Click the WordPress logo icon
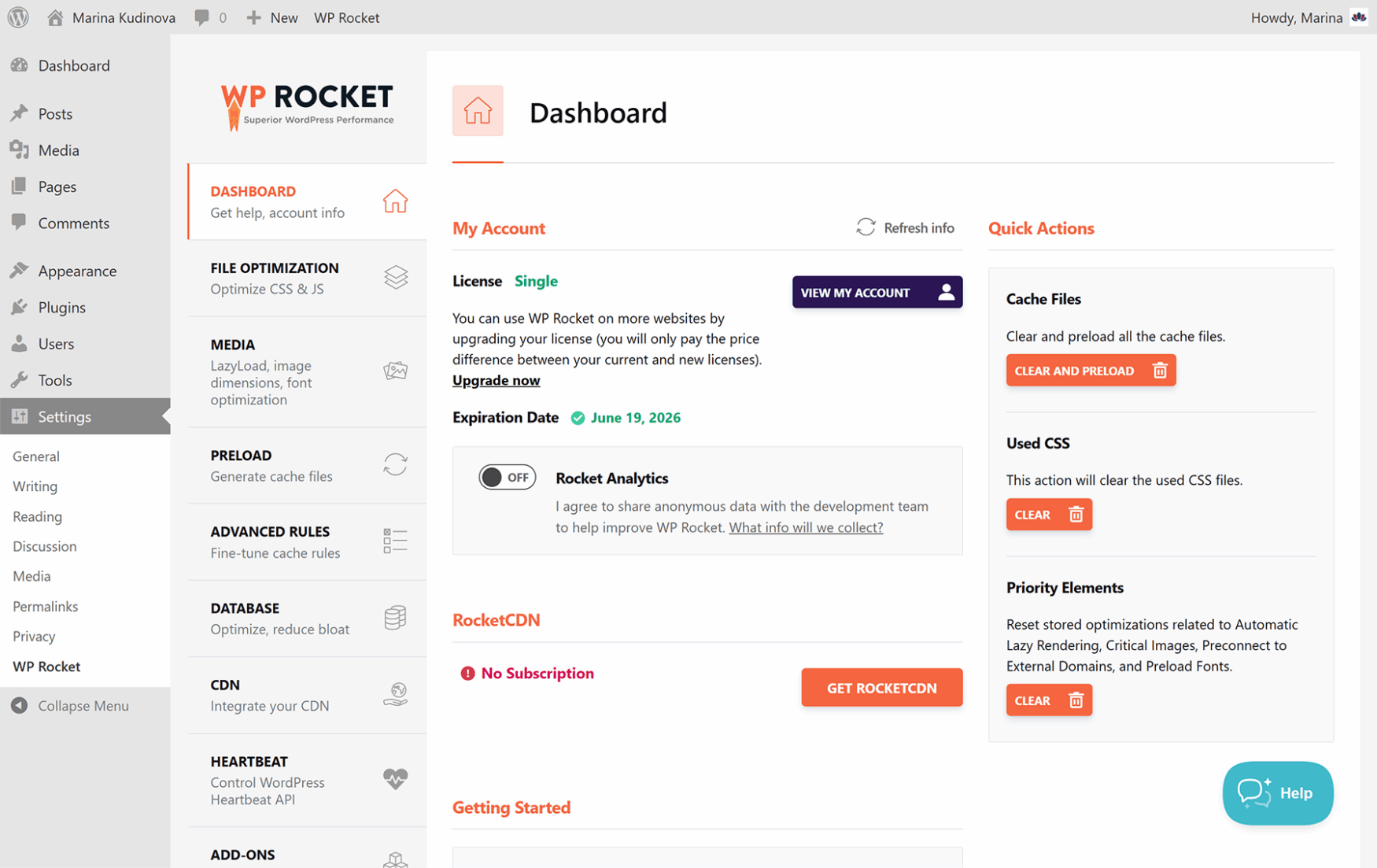This screenshot has height=868, width=1377. [x=18, y=17]
